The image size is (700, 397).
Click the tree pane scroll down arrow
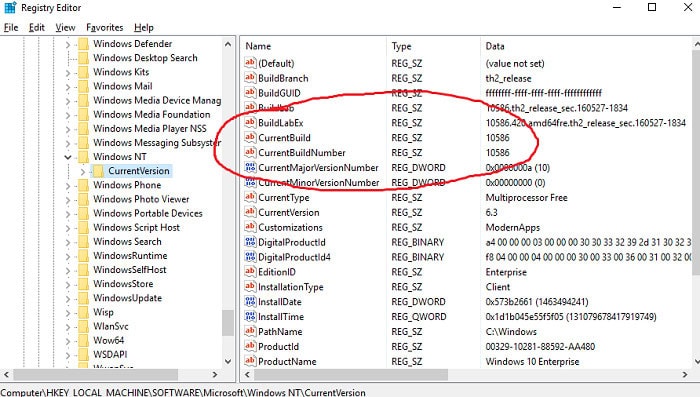click(x=228, y=361)
